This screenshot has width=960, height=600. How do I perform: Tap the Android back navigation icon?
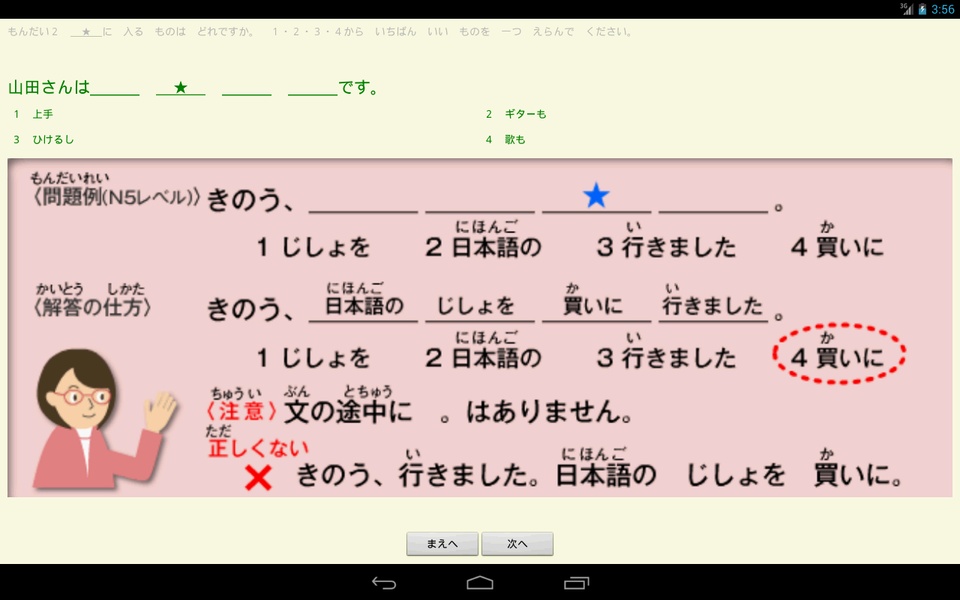(384, 583)
